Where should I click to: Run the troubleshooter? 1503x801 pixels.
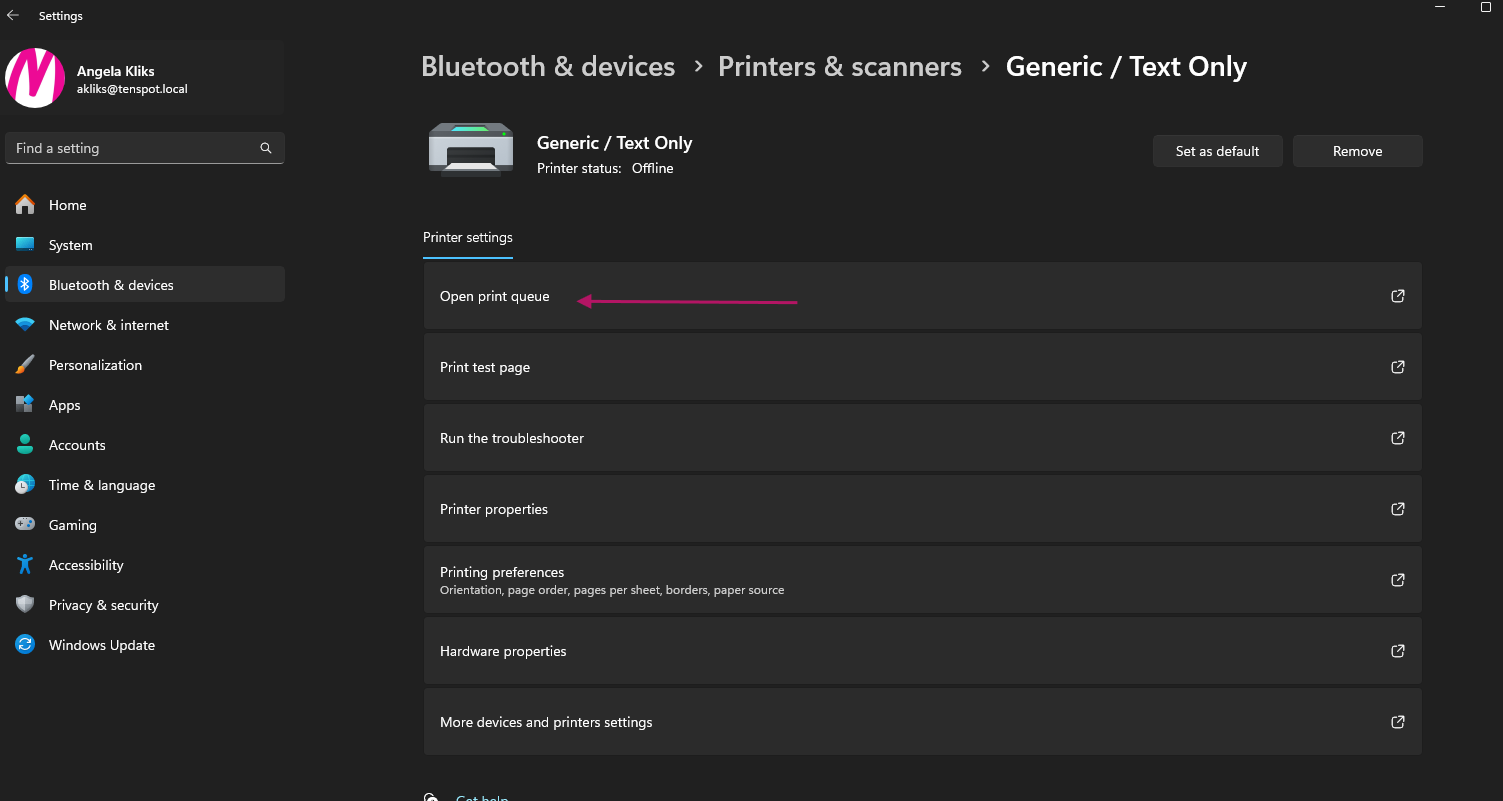coord(922,438)
